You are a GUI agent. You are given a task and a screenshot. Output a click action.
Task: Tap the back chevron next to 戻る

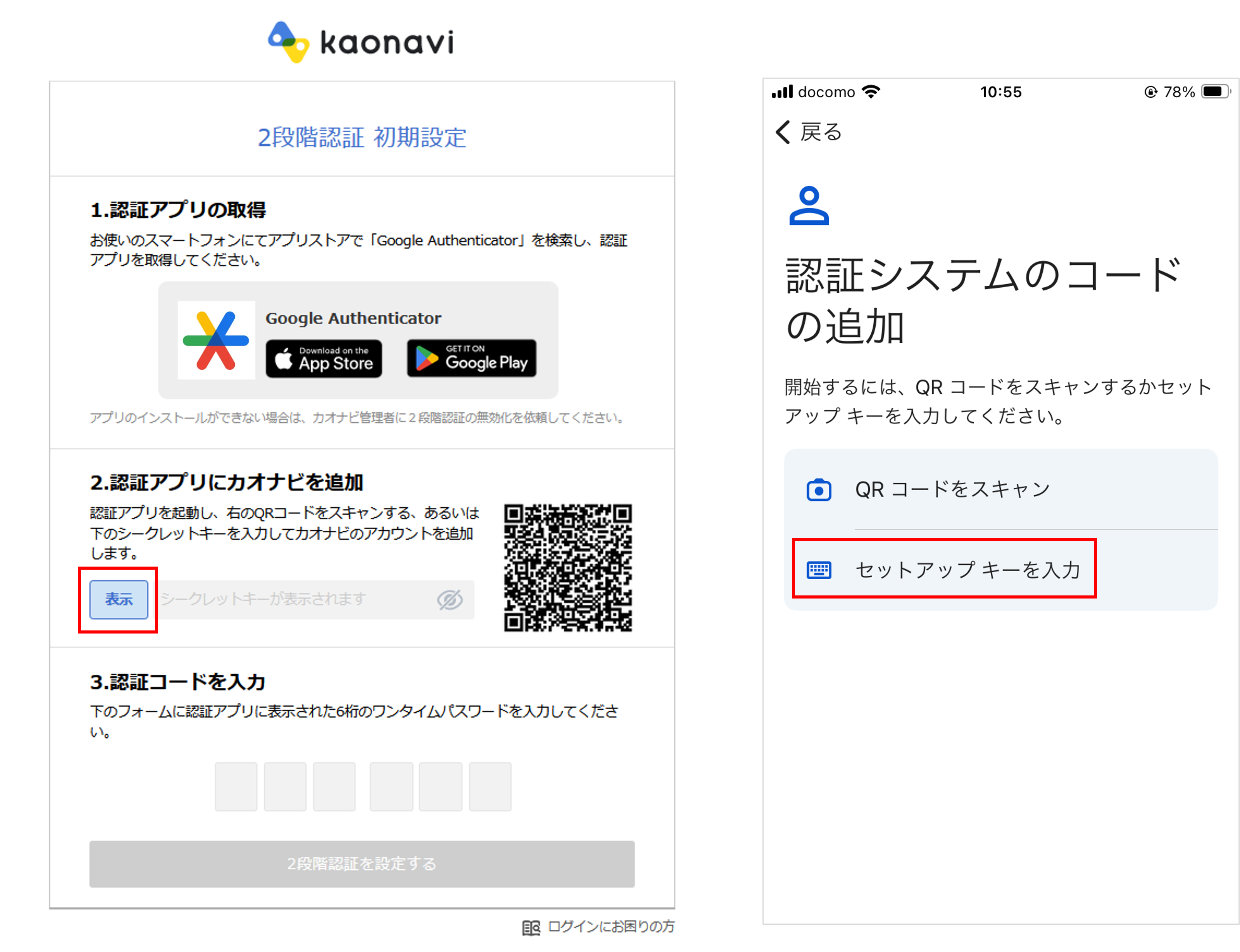[782, 132]
